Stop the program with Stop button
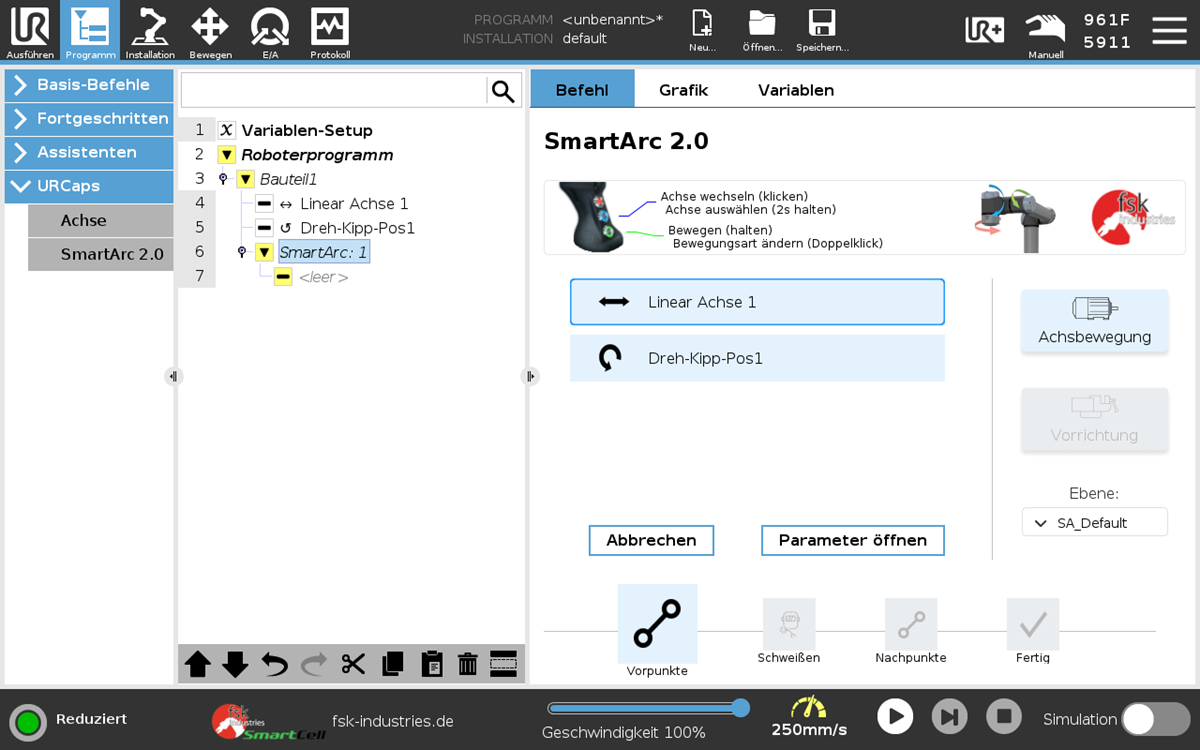 coord(1004,716)
